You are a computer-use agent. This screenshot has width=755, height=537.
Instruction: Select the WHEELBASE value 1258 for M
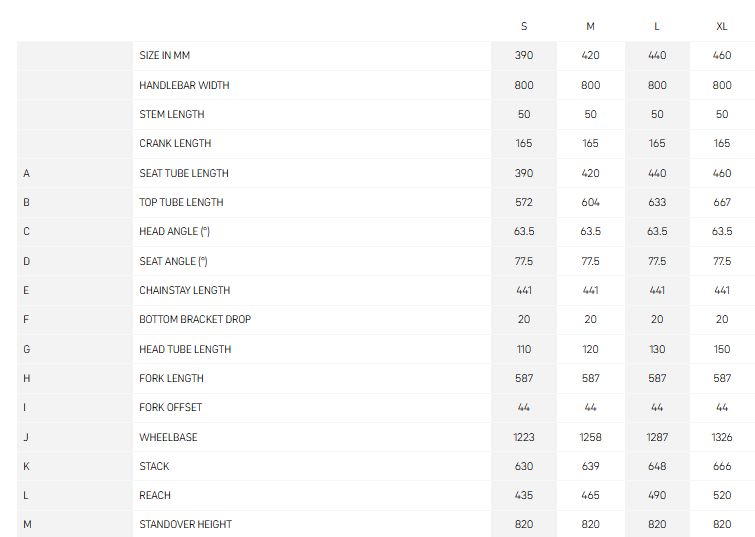click(x=590, y=437)
